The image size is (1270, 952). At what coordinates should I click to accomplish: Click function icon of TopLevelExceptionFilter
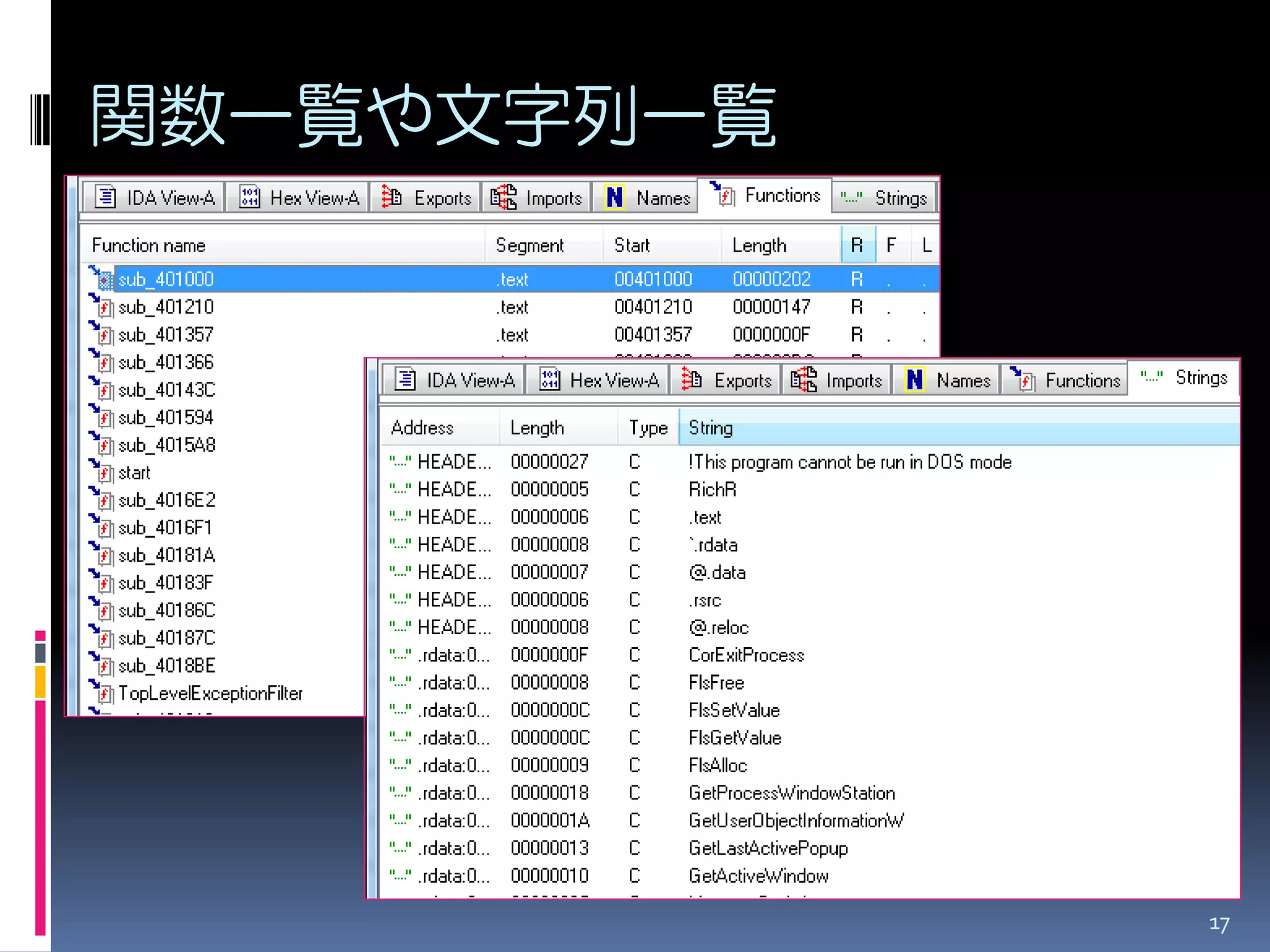pos(102,693)
